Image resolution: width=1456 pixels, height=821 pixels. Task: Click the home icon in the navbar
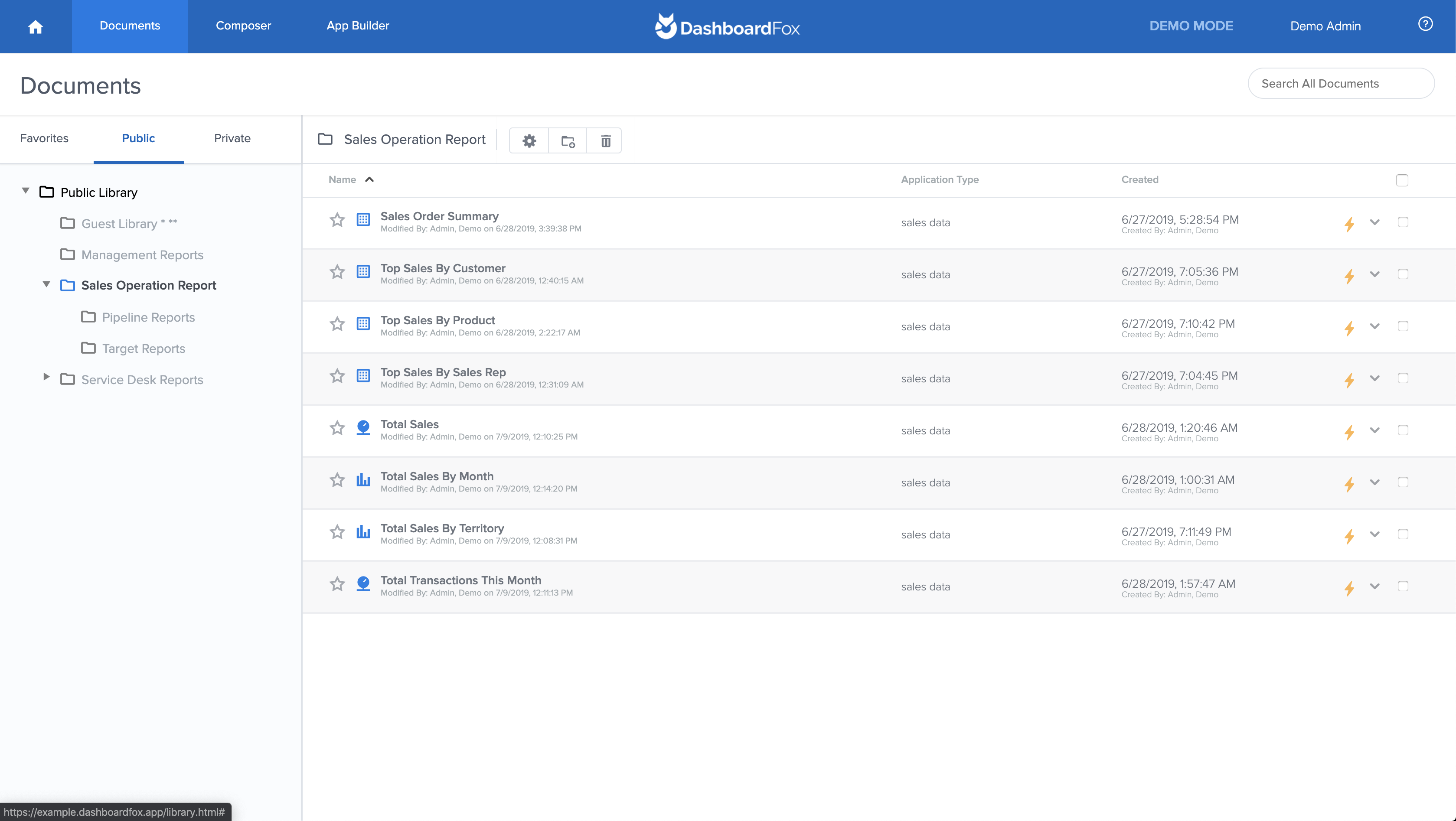coord(36,26)
